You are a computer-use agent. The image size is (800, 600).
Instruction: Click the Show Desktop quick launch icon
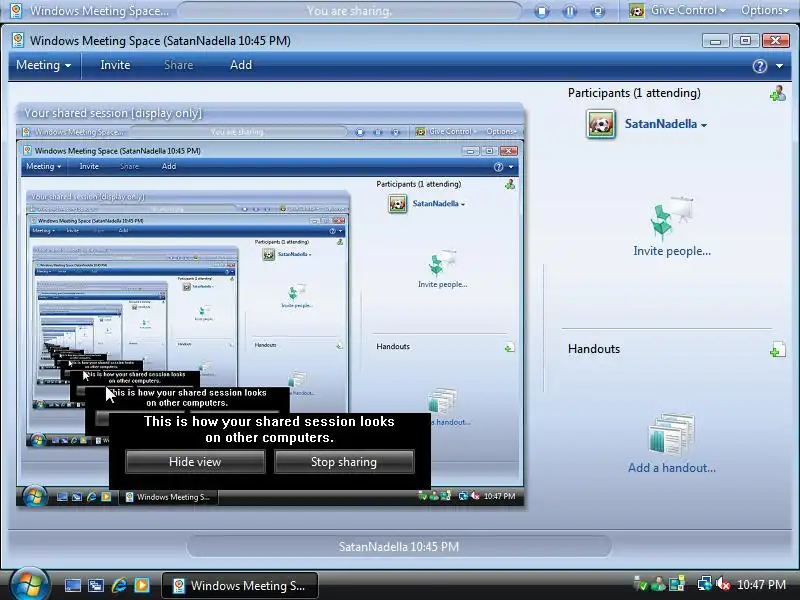tap(72, 585)
